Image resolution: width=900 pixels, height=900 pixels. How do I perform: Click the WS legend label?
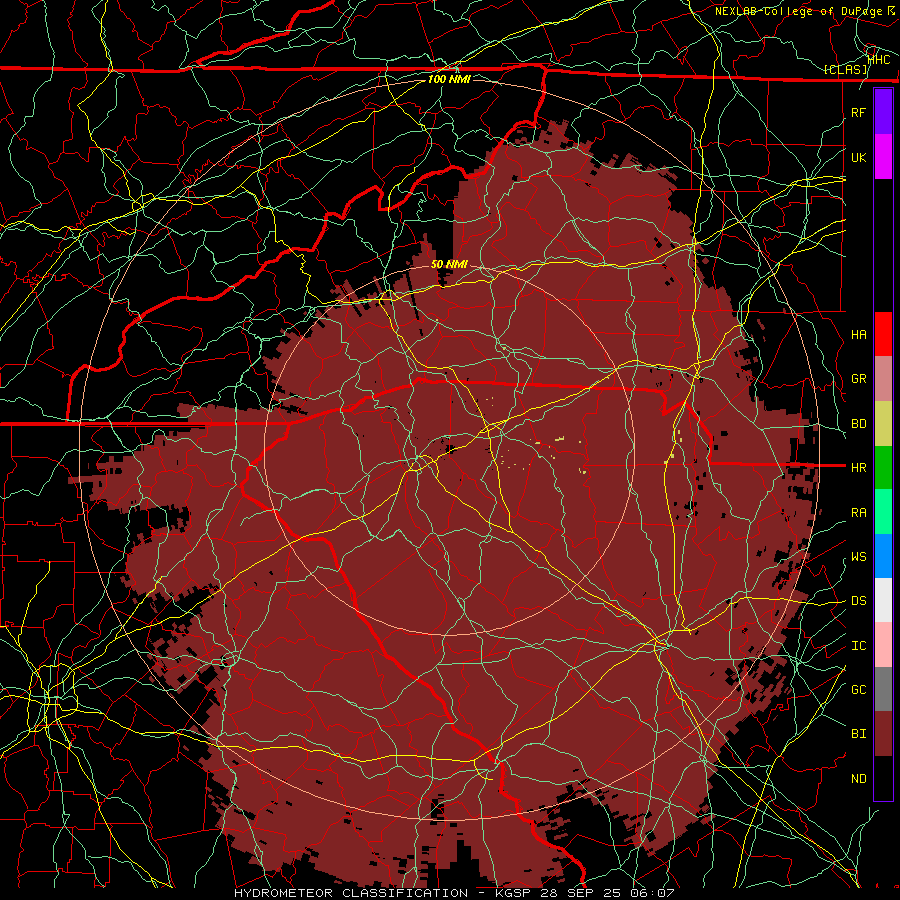coord(858,556)
